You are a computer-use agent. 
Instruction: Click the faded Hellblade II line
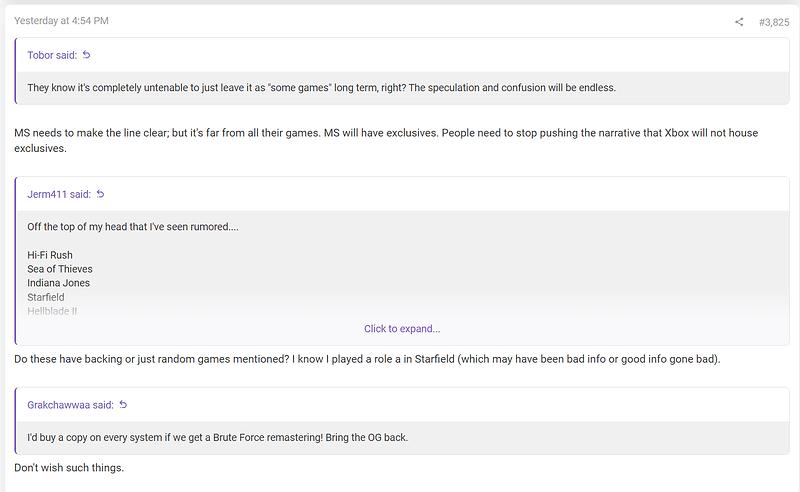click(x=52, y=311)
